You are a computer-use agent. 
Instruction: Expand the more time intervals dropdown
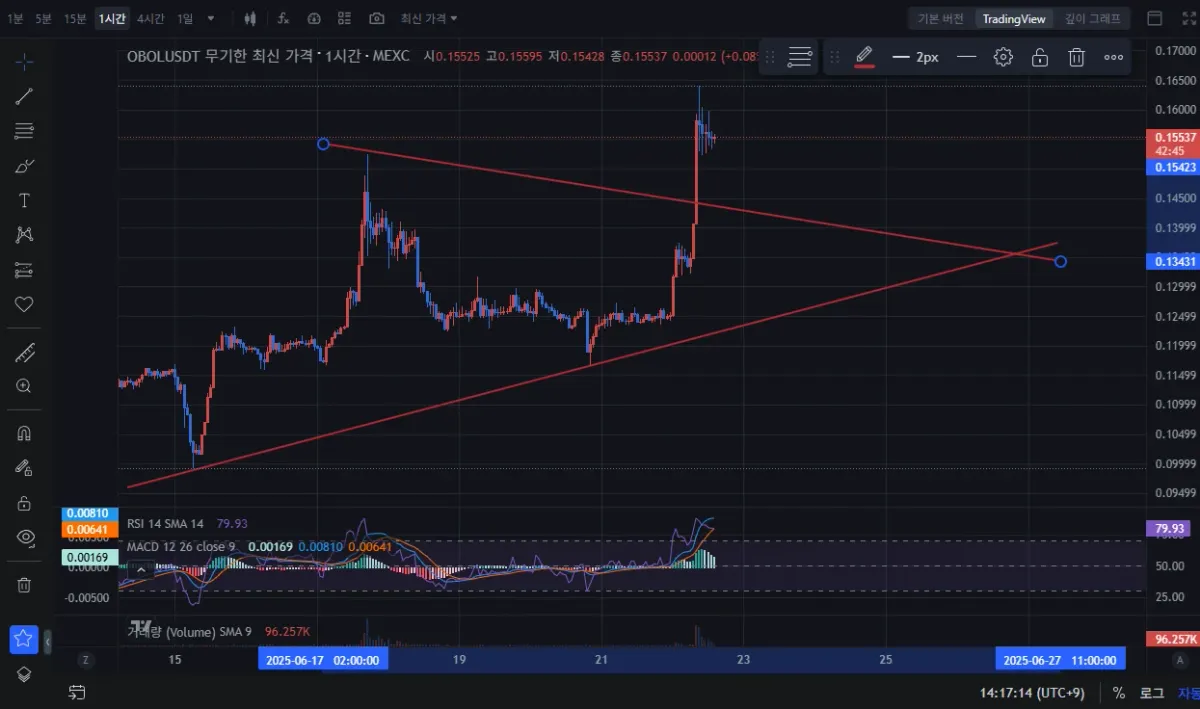(210, 18)
